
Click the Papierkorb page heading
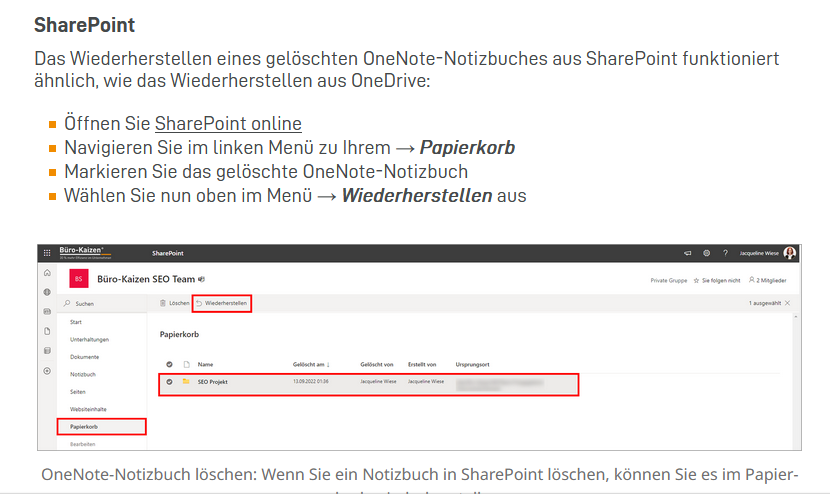click(x=179, y=334)
